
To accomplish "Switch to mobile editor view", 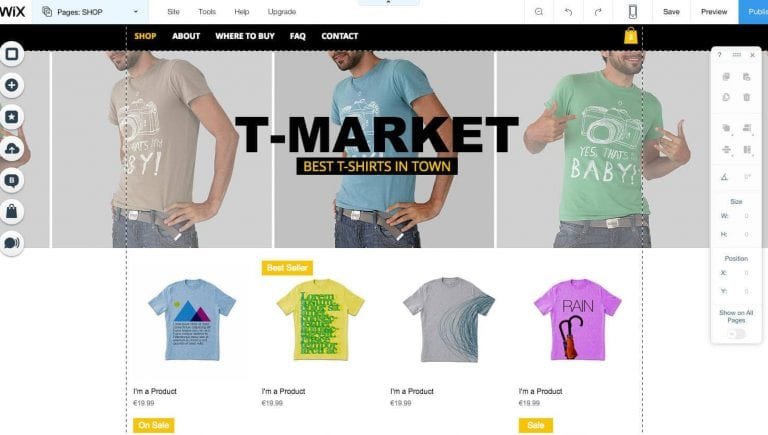I will tap(632, 12).
